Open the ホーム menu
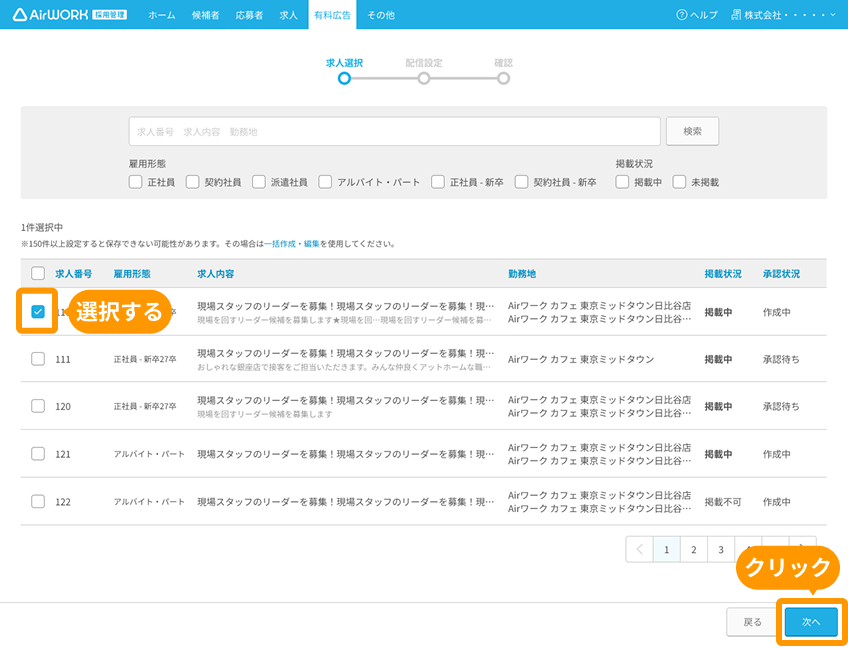Viewport: 848px width, 648px height. 162,15
